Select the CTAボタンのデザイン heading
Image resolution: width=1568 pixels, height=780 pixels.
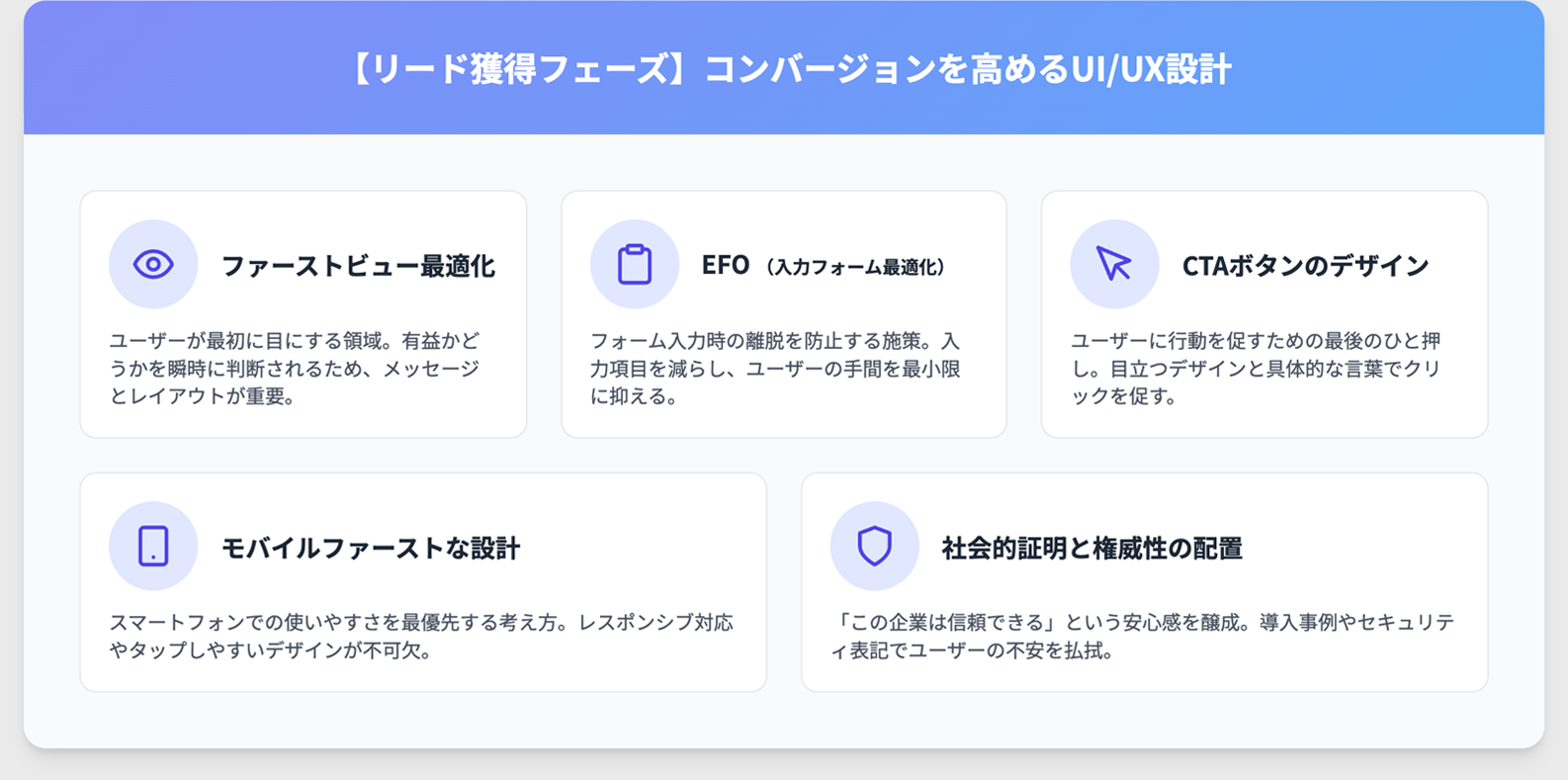[x=1305, y=266]
